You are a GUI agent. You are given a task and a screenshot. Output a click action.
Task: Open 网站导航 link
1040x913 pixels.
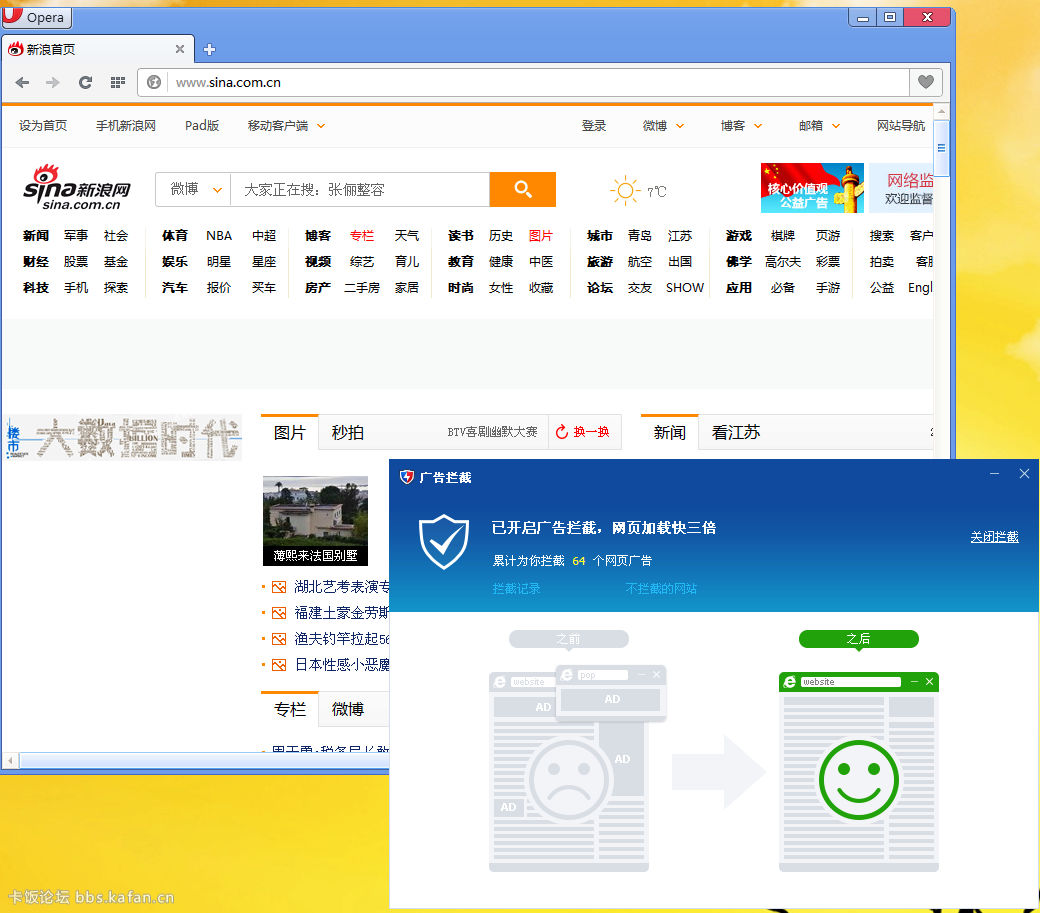click(x=901, y=126)
